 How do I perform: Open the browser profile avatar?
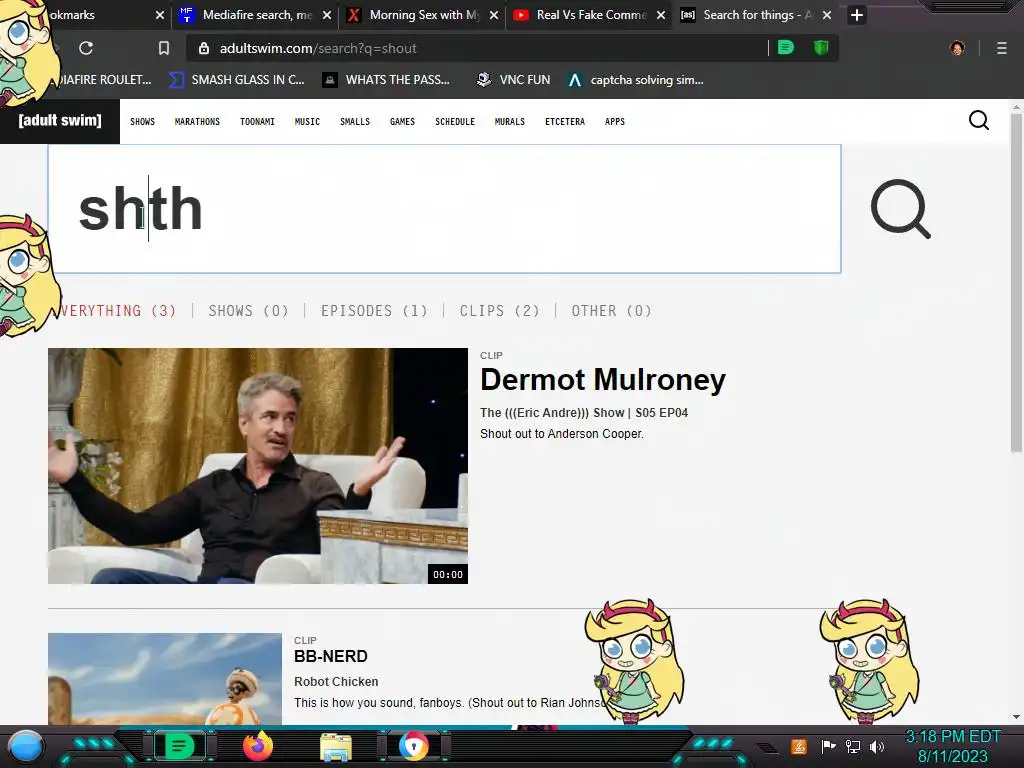click(x=957, y=48)
